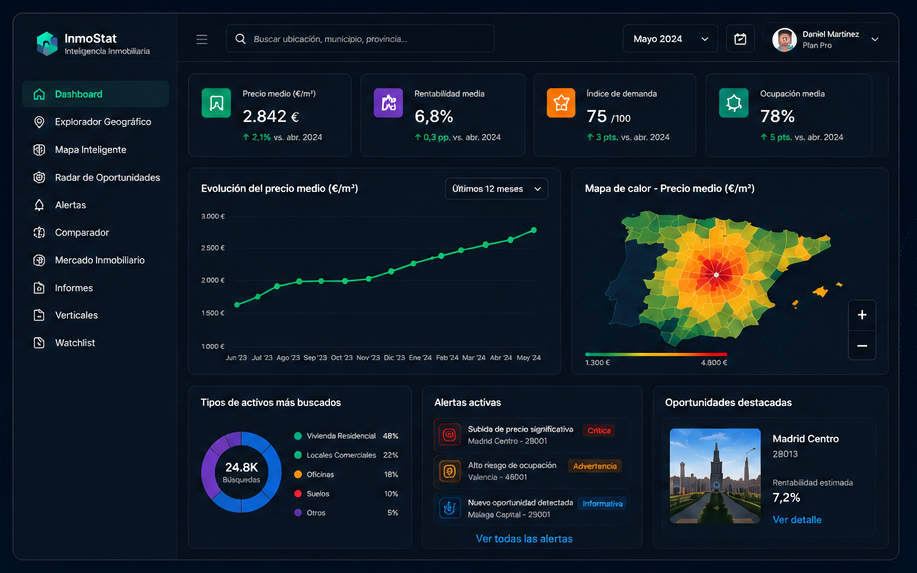
Task: Select Subida de precio significativa alert
Action: click(532, 435)
